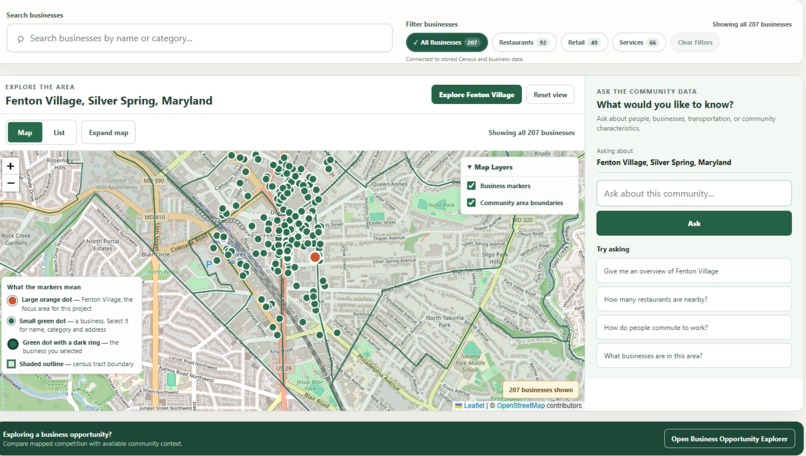The image size is (806, 456).
Task: Click '207 businesses shown' badge on map
Action: 541,390
